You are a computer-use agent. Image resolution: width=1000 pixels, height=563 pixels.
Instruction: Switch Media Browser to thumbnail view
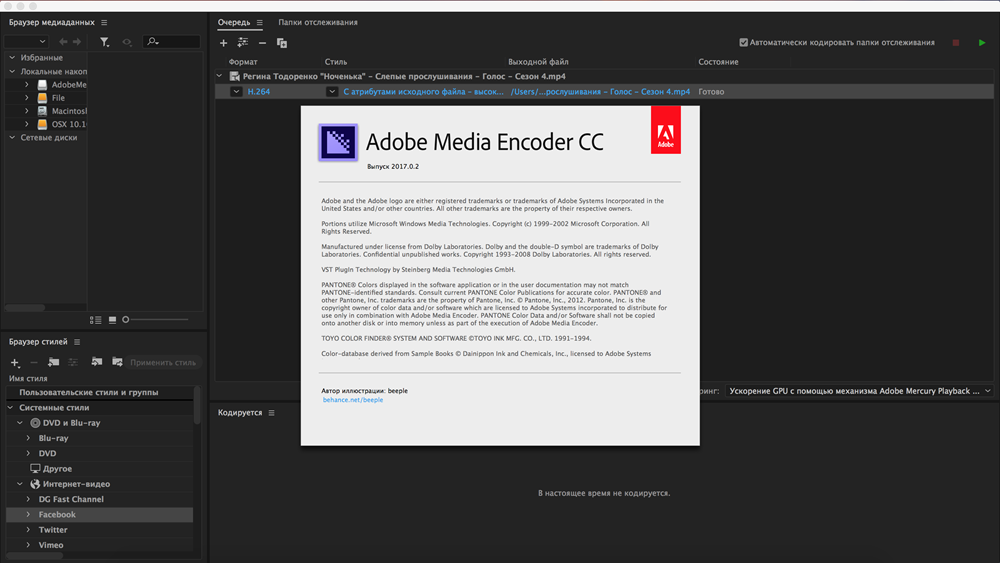[112, 319]
